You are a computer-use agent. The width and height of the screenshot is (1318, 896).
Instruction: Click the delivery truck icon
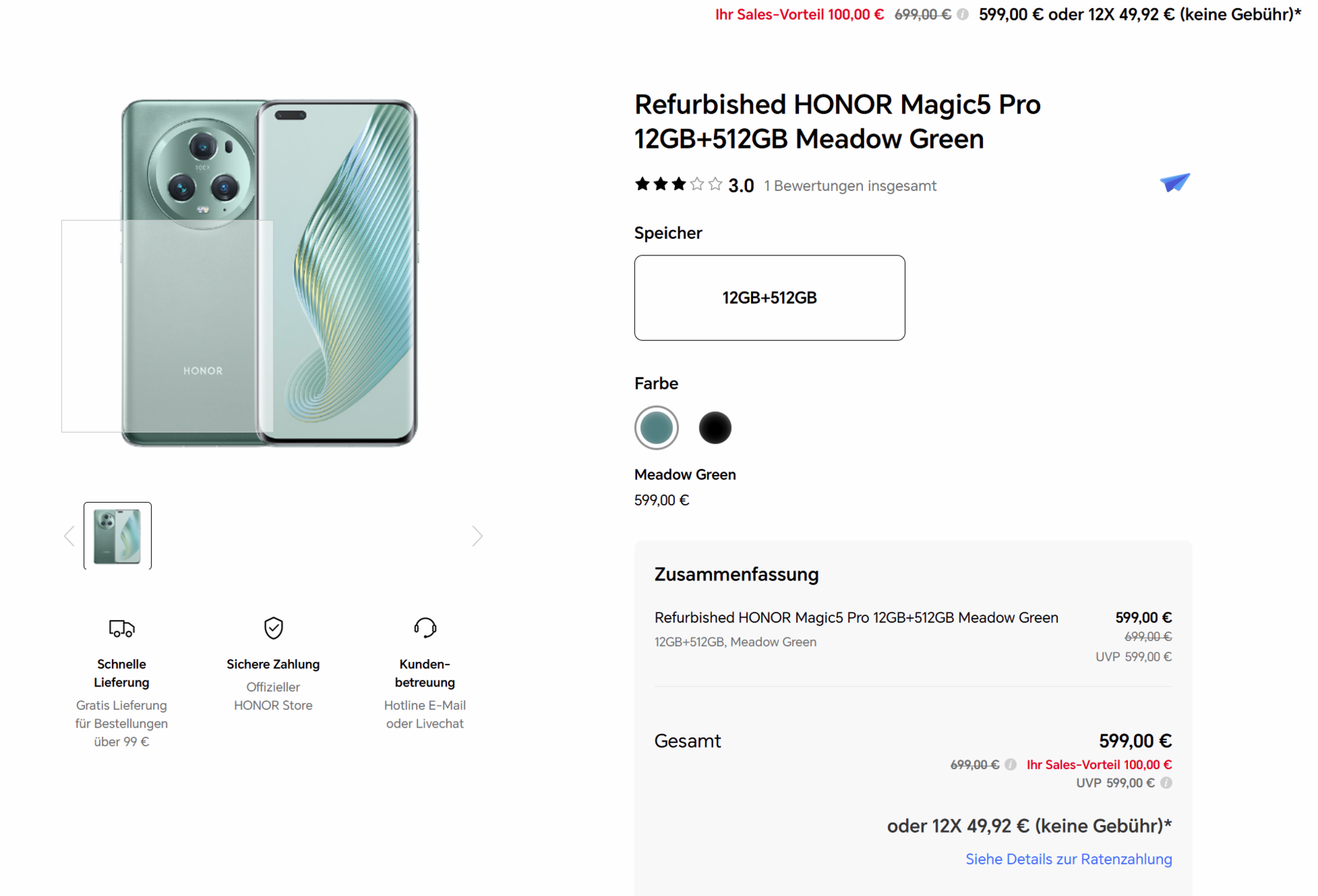122,628
